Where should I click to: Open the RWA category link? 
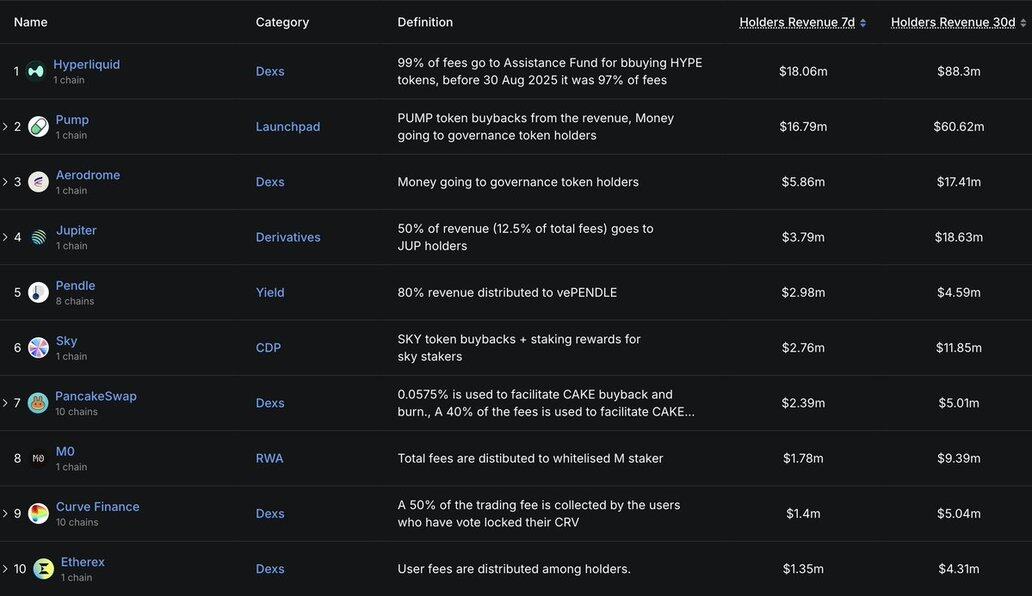pyautogui.click(x=269, y=458)
